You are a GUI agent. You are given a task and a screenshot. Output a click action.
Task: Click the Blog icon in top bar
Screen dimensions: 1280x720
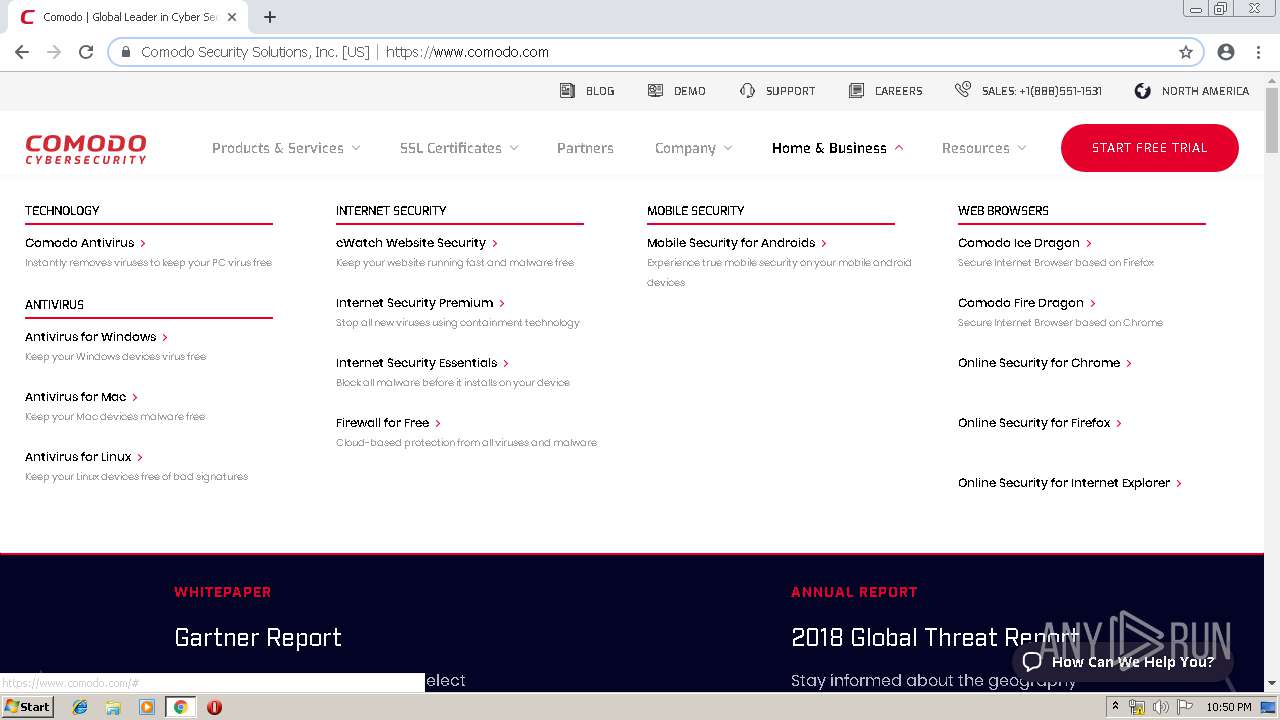click(567, 90)
